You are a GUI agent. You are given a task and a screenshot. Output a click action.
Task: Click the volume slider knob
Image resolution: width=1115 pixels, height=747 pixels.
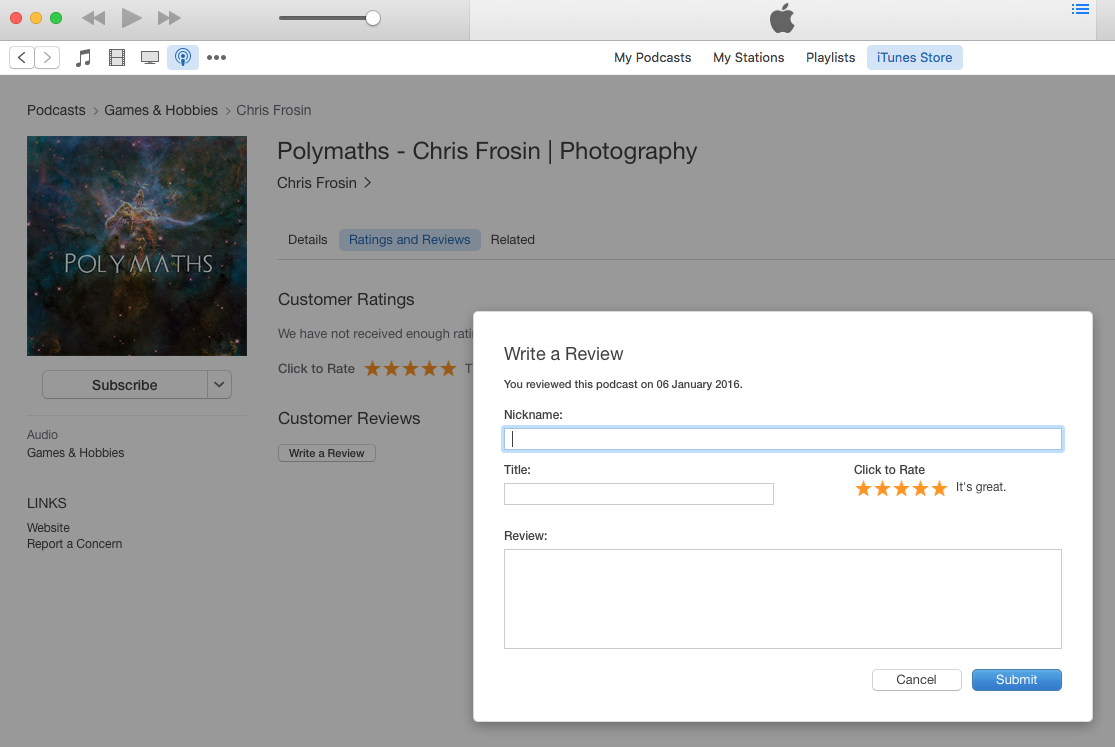point(373,18)
